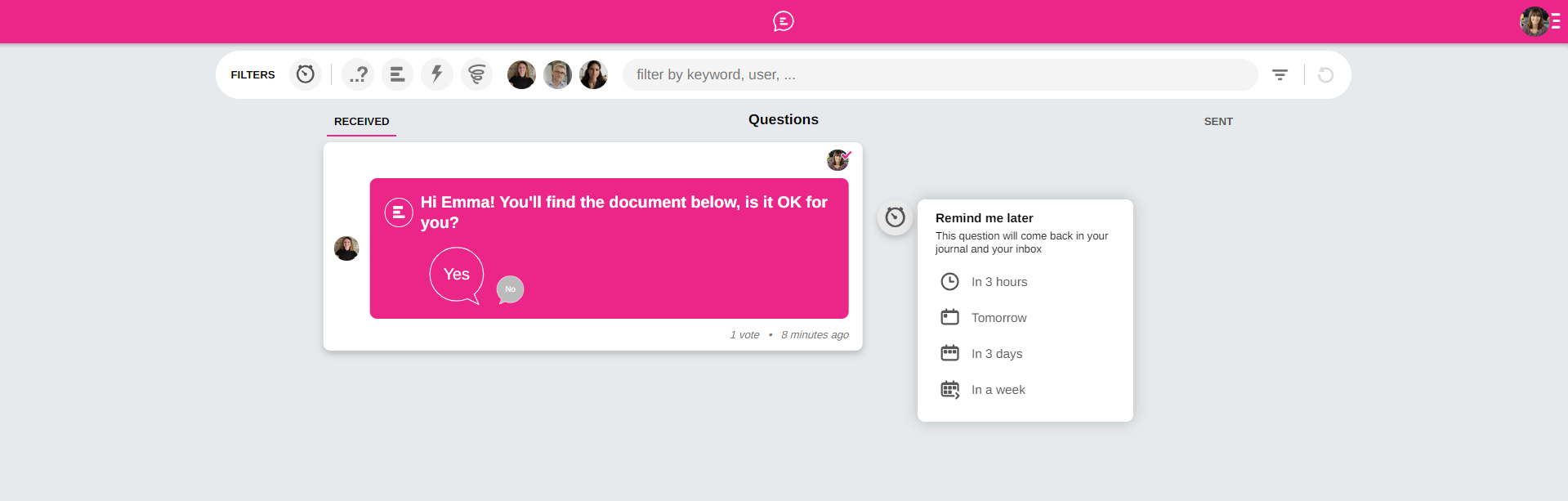Switch to the Sent tab
1568x501 pixels.
[1217, 121]
